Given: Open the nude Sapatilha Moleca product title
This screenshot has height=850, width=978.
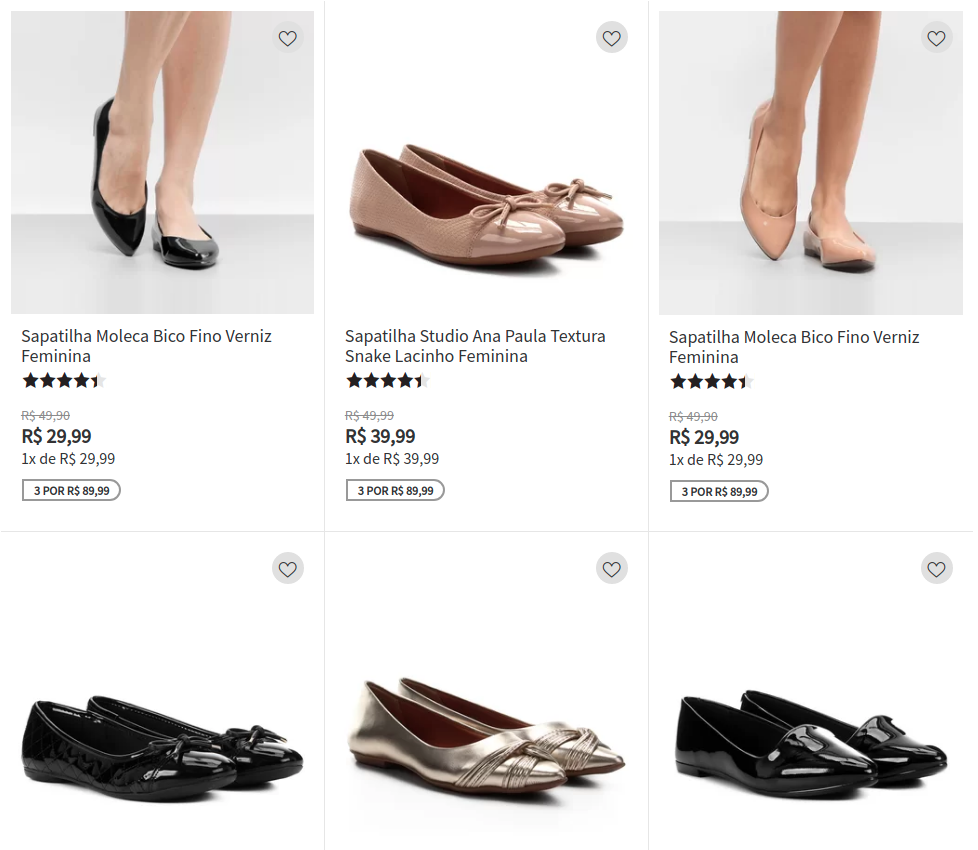Looking at the screenshot, I should (794, 347).
